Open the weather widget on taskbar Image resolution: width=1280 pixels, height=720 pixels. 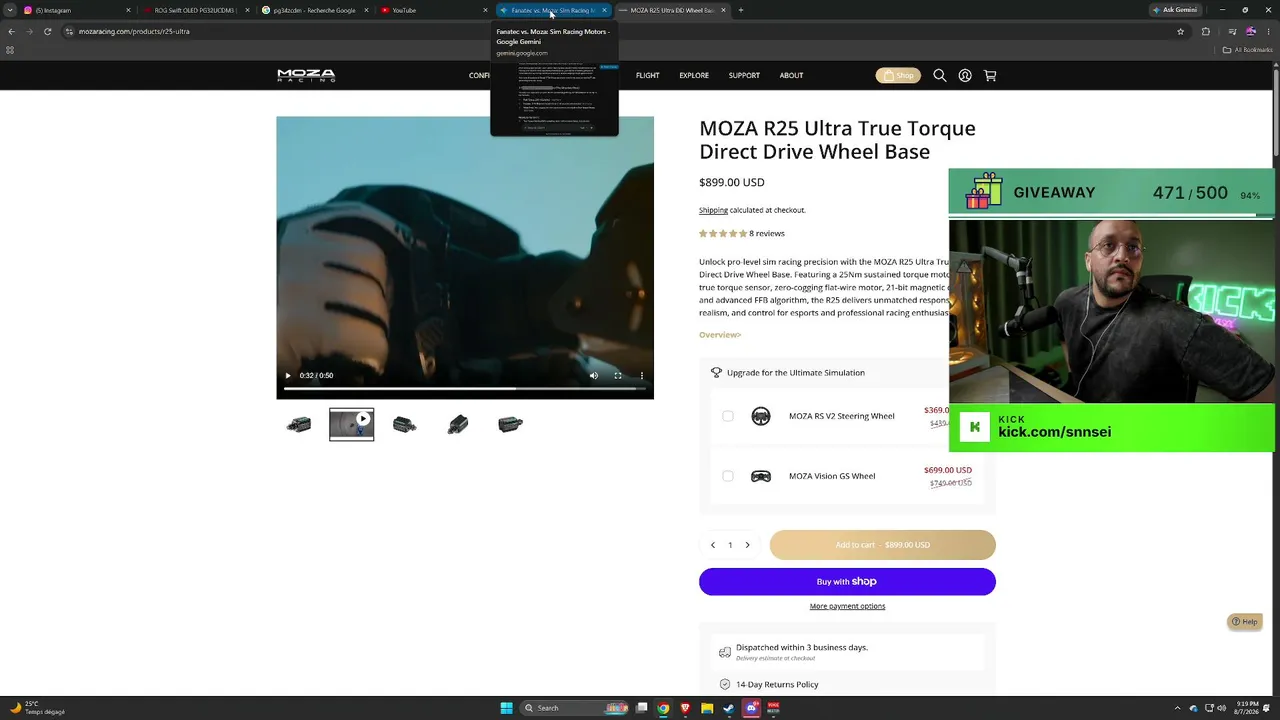pos(38,708)
